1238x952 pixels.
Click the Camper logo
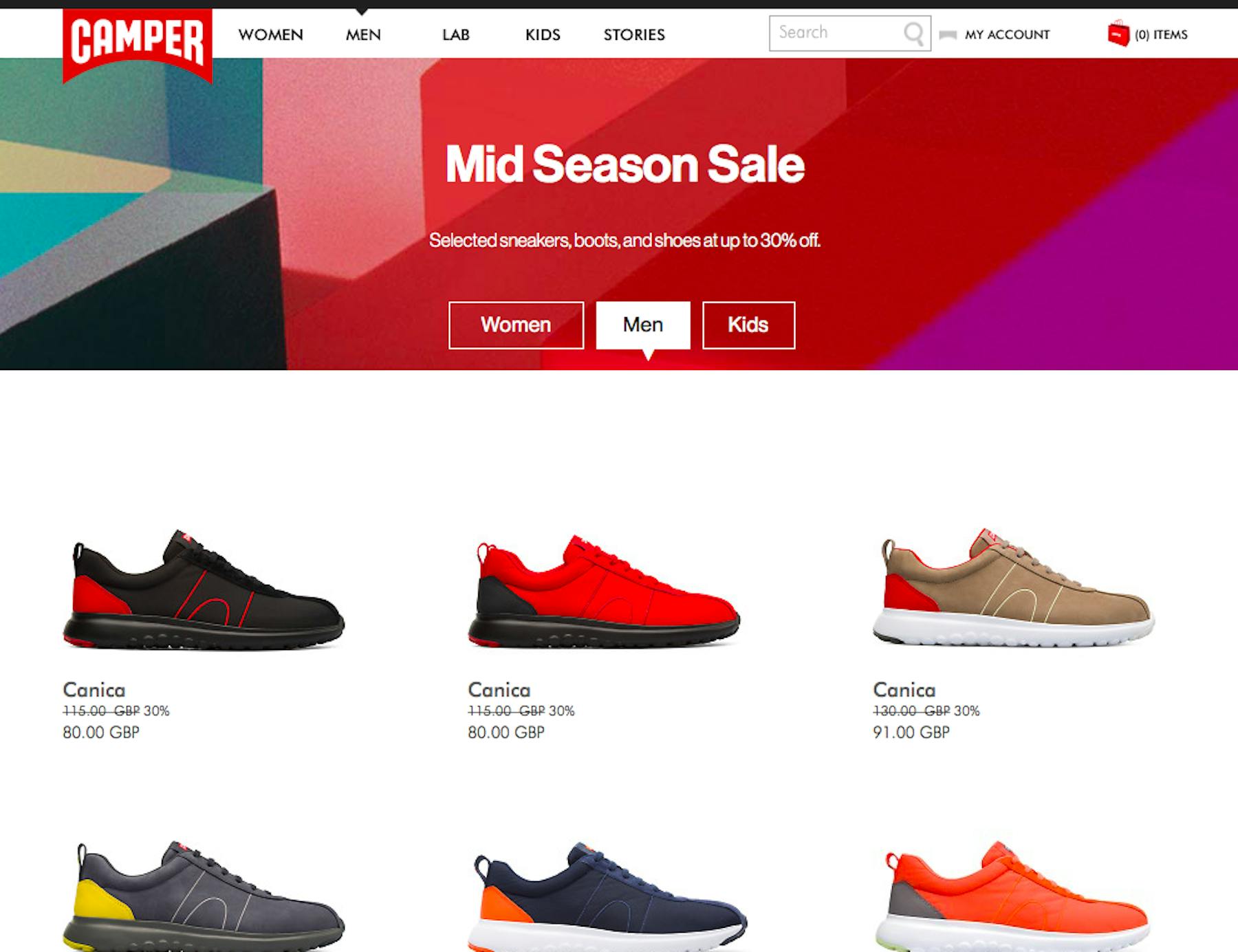click(138, 45)
